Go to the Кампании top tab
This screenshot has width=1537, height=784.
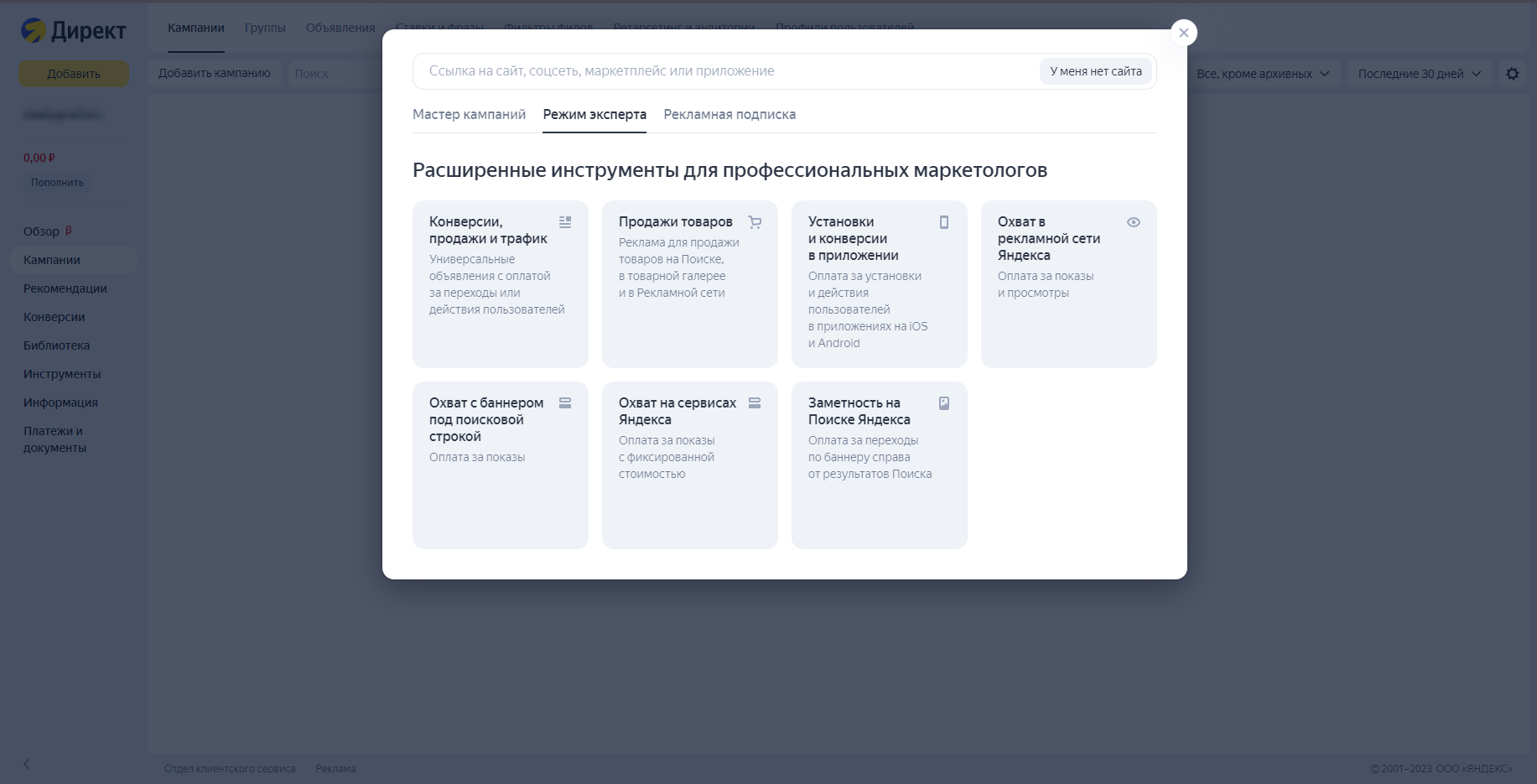(x=196, y=28)
